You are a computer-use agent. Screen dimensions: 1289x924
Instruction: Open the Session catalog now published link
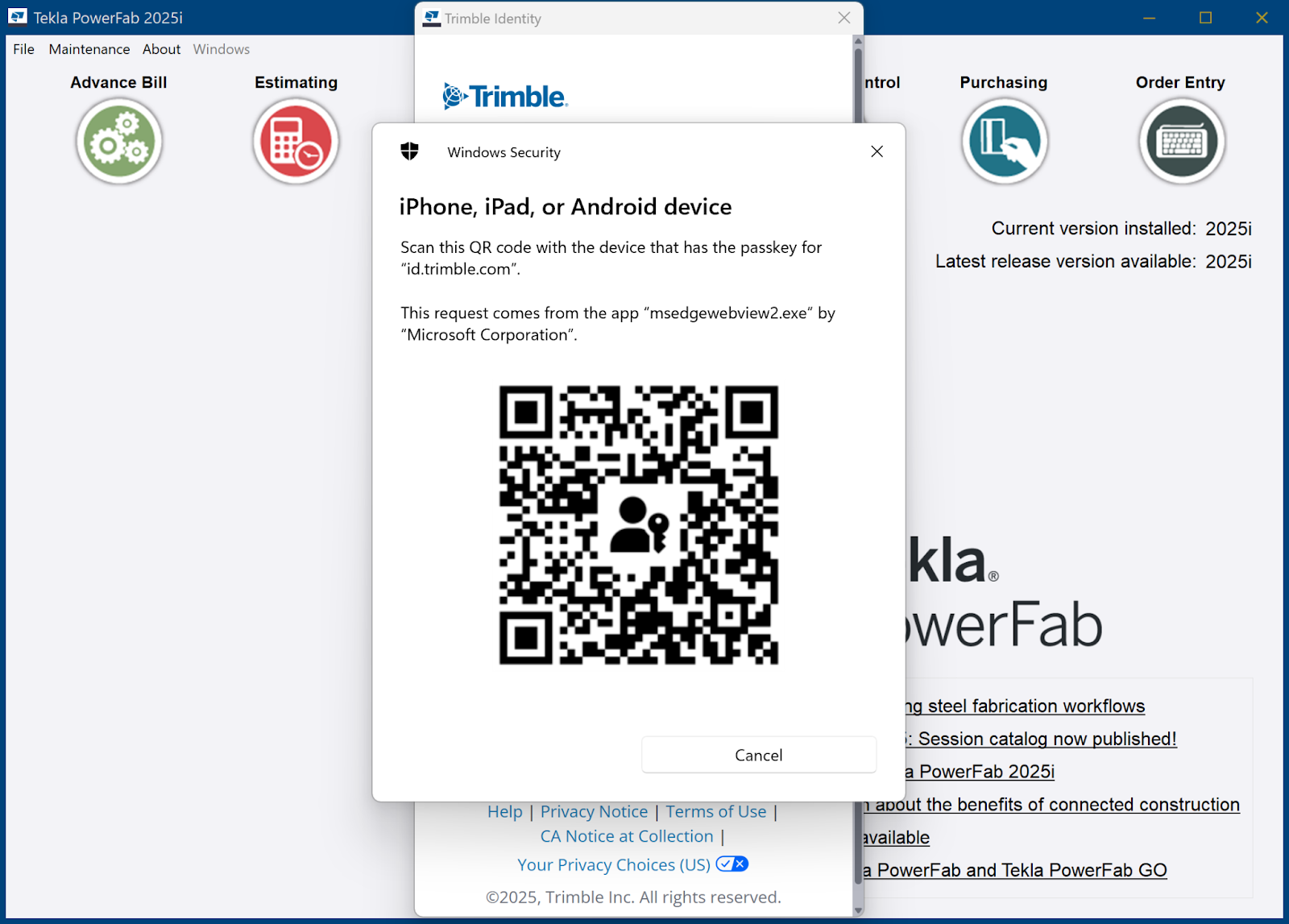[1042, 739]
